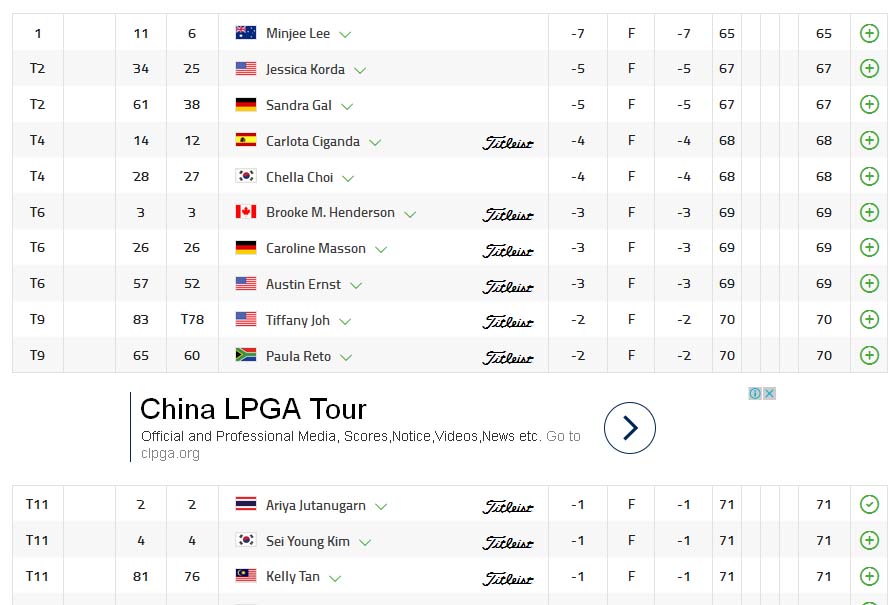Expand Sandra Gal's scorecard chevron

[347, 106]
